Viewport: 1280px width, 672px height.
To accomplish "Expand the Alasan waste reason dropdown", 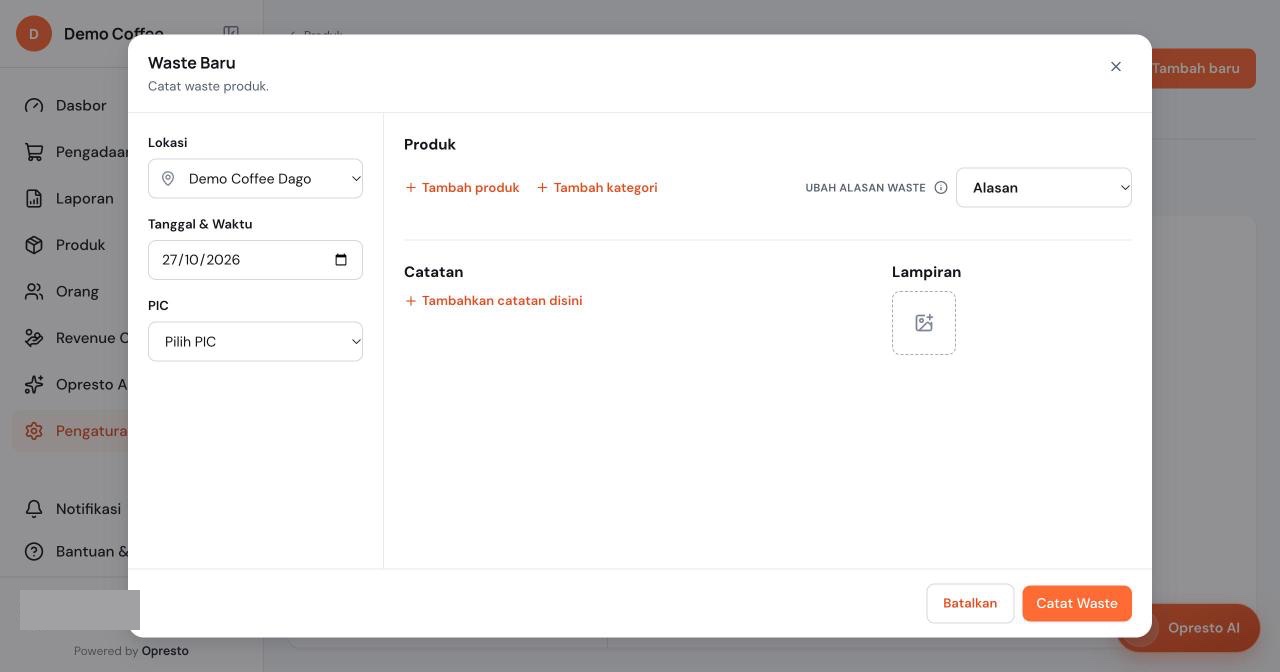I will (x=1044, y=188).
